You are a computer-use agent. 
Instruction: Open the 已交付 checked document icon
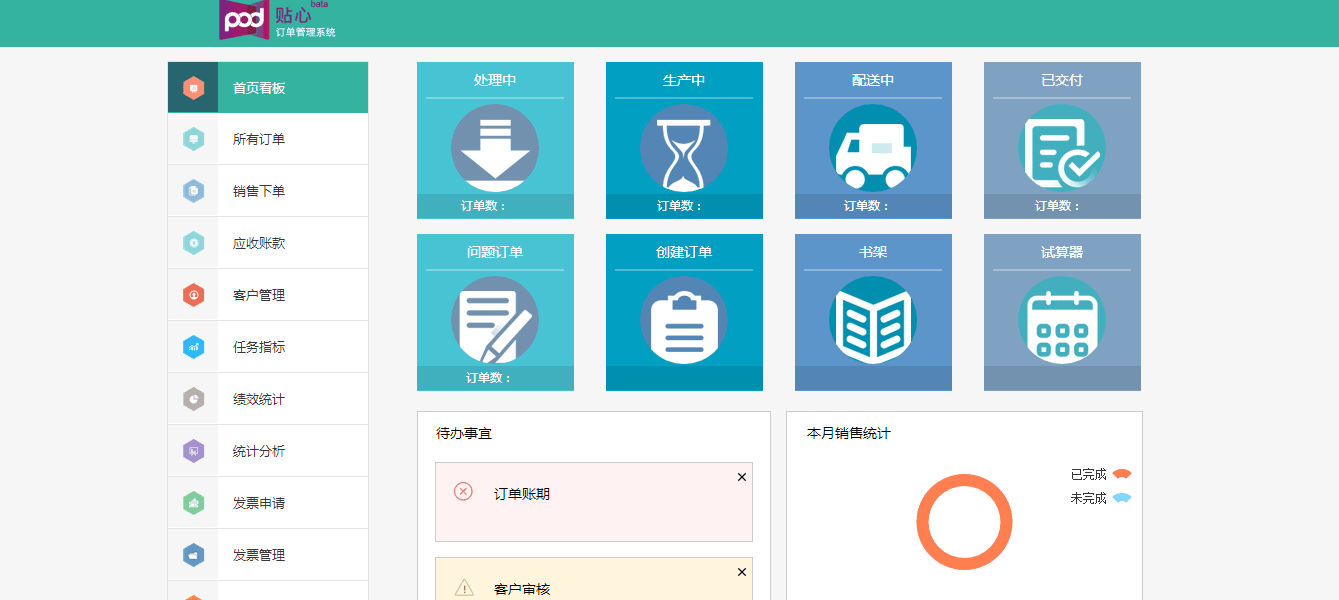coord(1062,148)
